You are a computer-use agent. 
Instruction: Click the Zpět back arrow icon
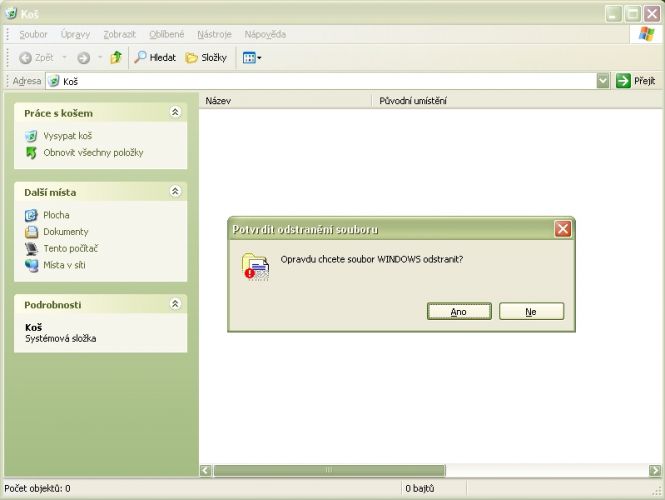(x=25, y=58)
